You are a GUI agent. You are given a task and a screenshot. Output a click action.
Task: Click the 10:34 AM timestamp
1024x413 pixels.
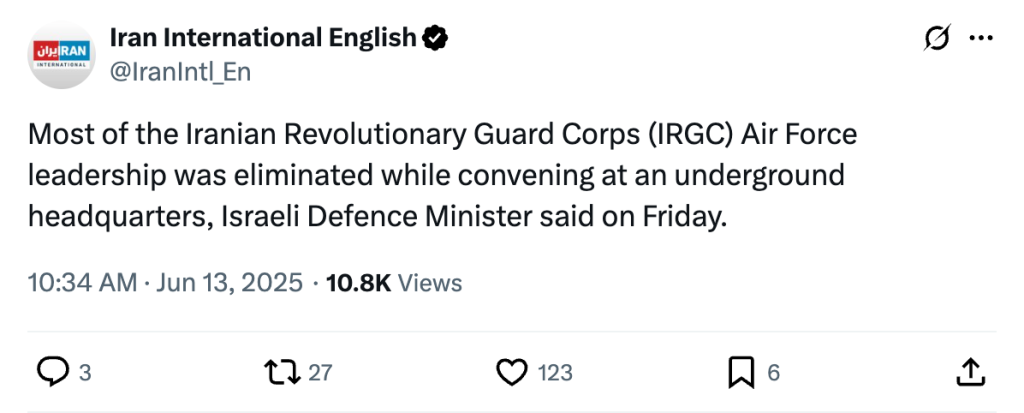(x=83, y=283)
